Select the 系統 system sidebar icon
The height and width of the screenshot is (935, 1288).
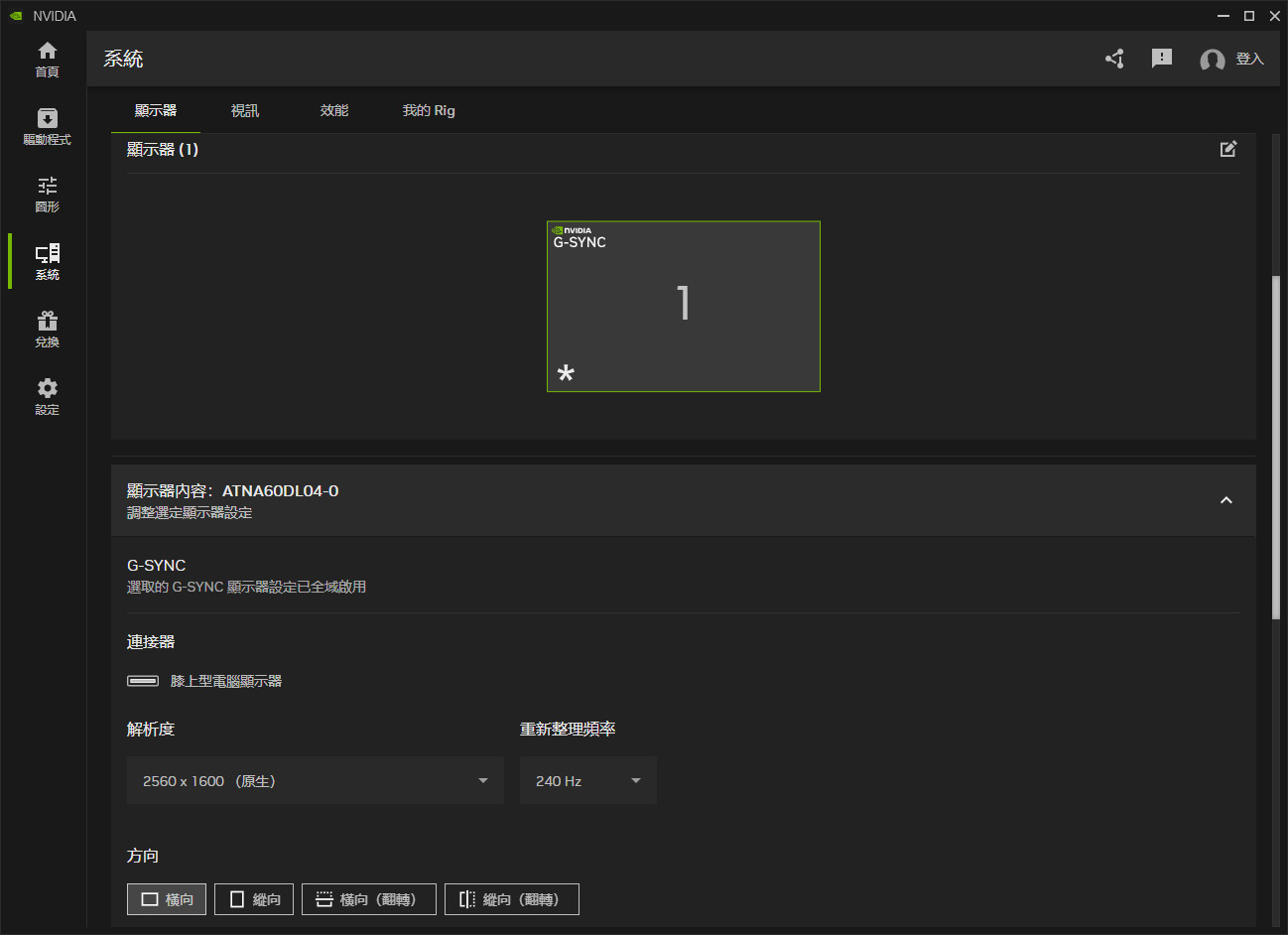pos(47,262)
